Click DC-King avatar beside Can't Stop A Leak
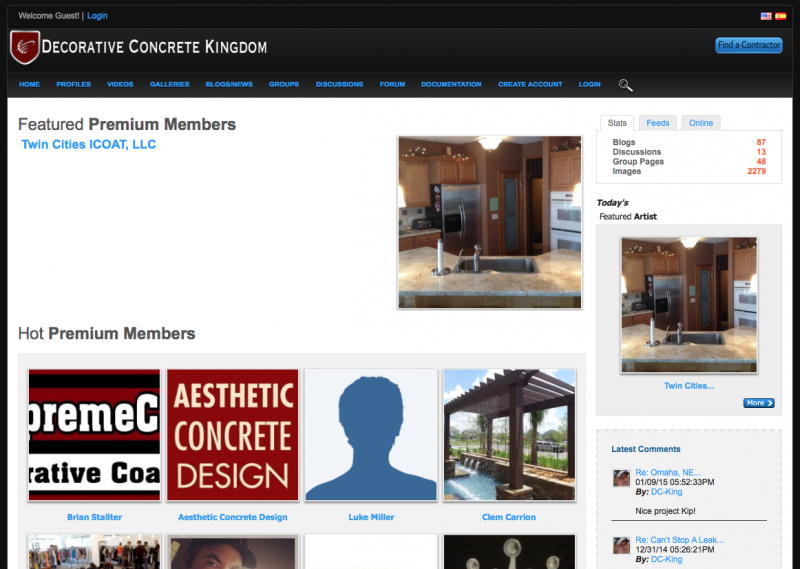Screen dimensions: 800x569 pos(621,546)
